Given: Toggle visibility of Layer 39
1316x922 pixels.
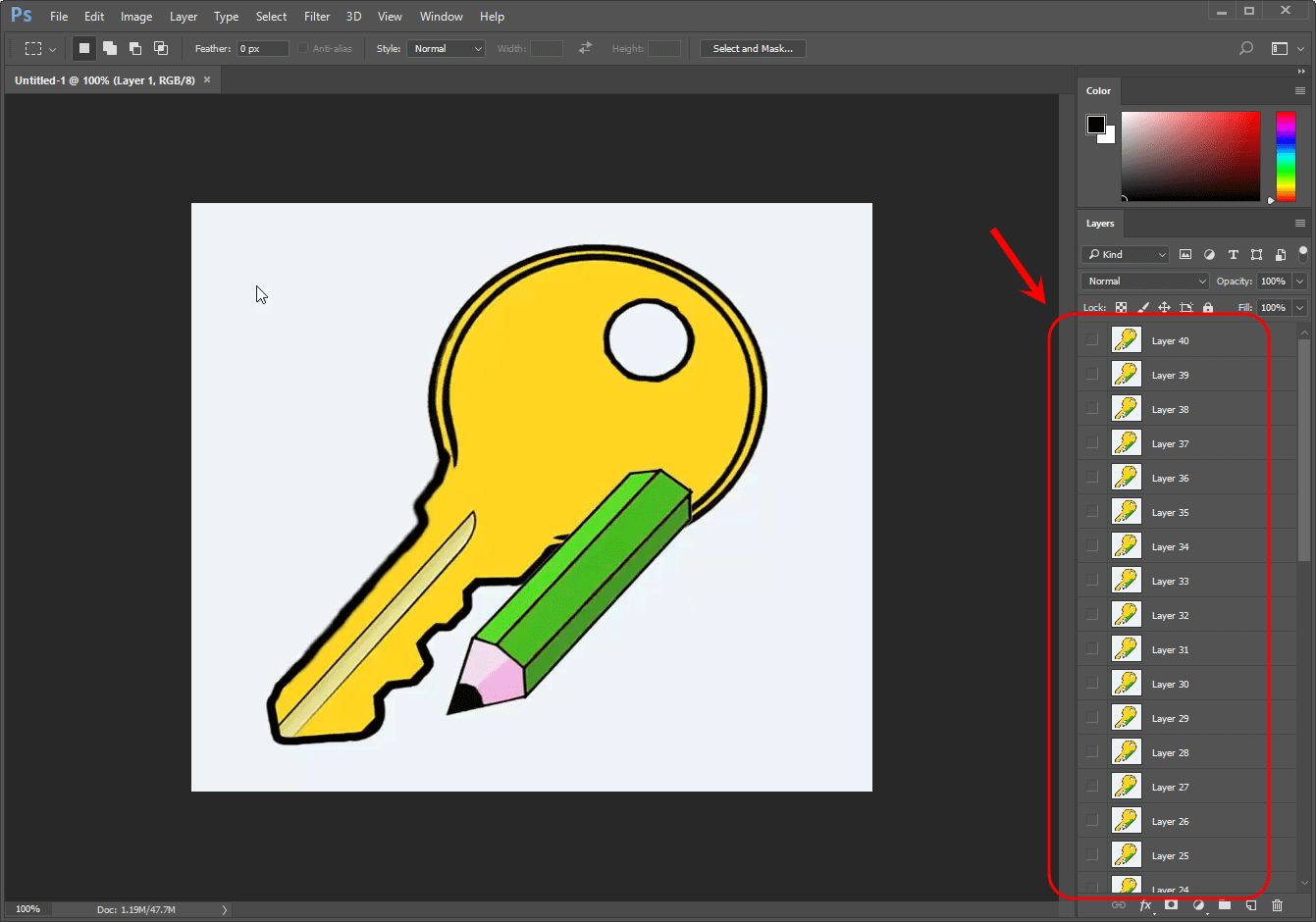Looking at the screenshot, I should point(1092,375).
